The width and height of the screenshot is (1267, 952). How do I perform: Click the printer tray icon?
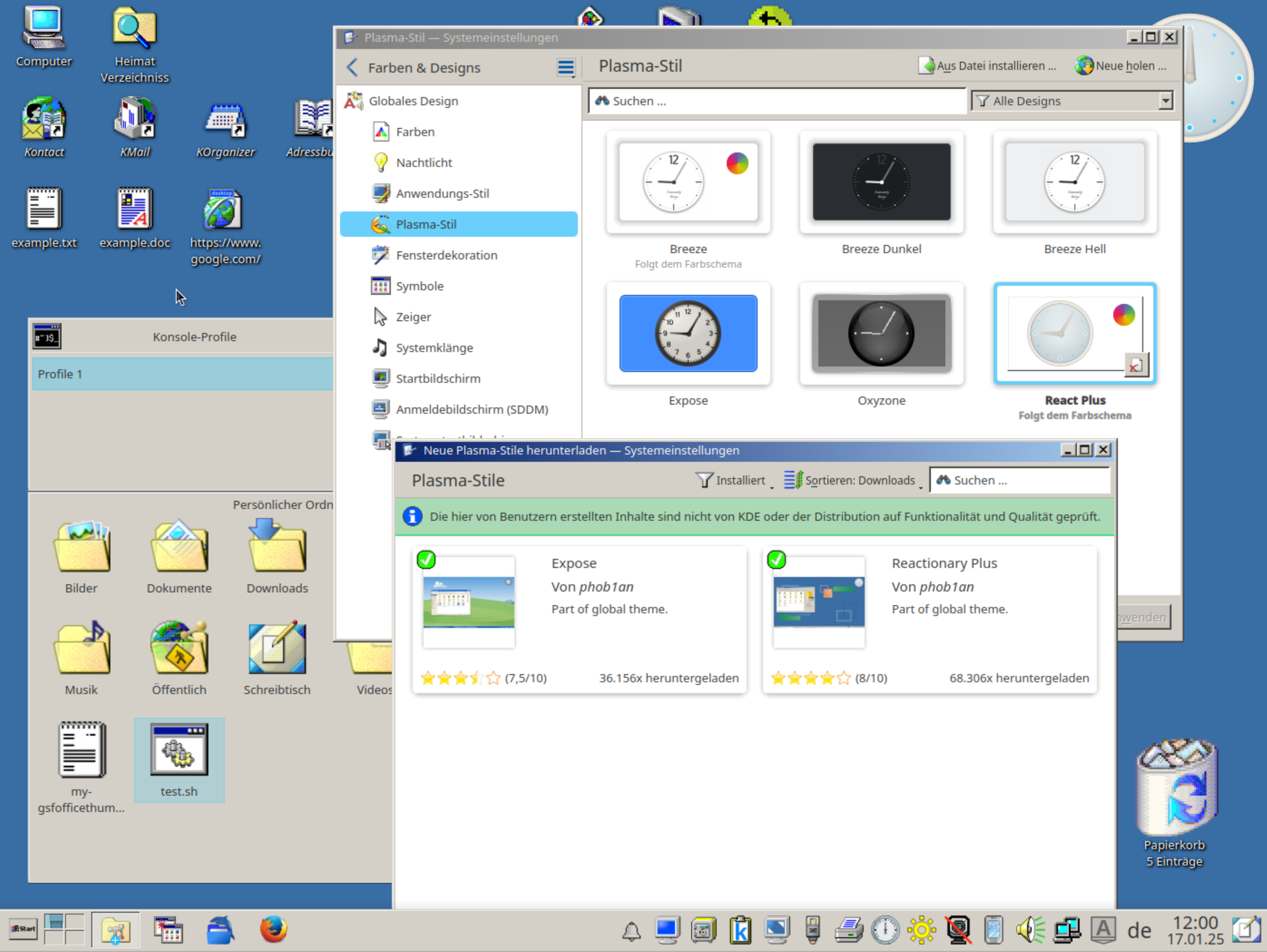tap(849, 930)
